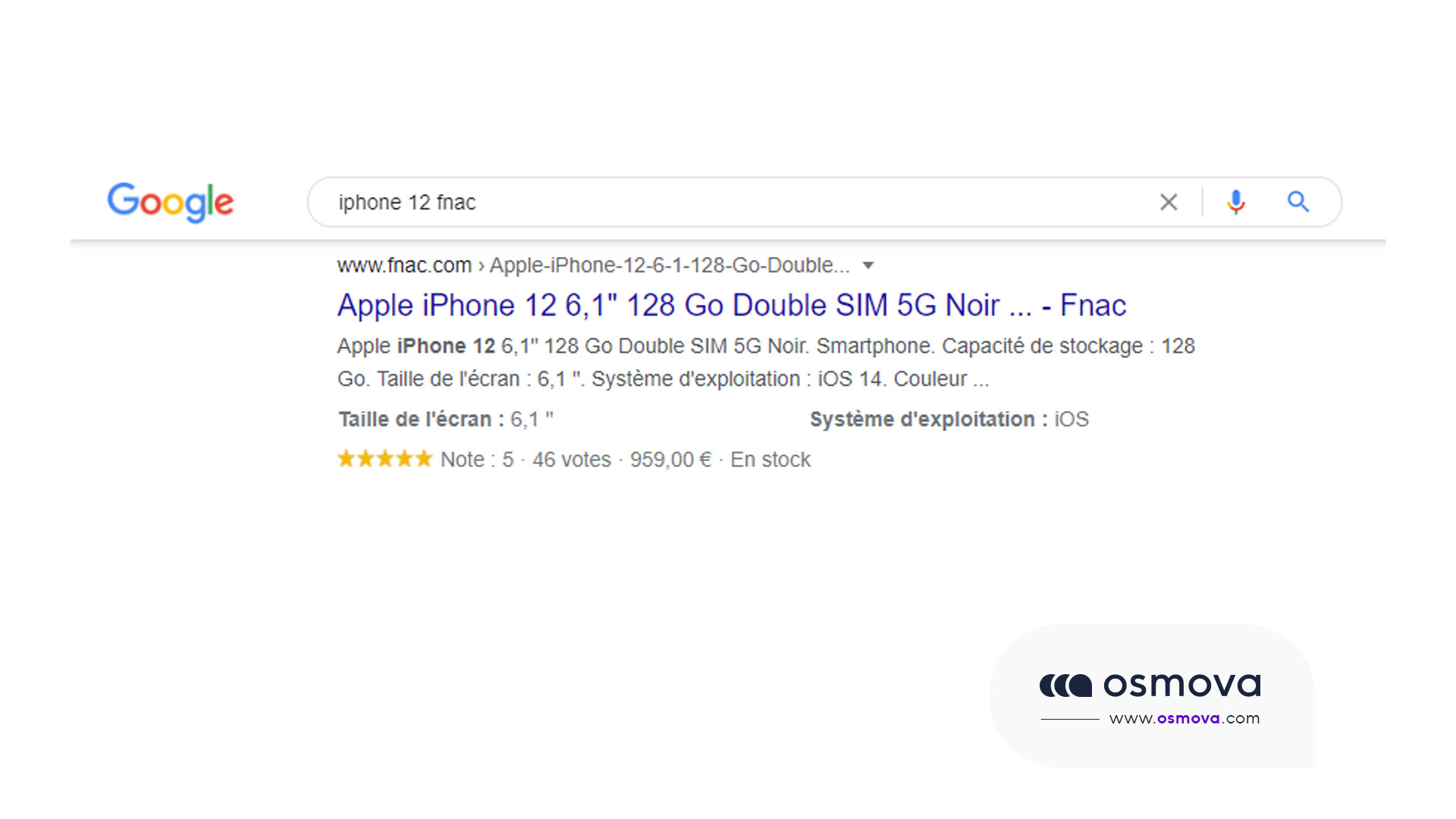Select the search query text iphone 12 fnac
This screenshot has width=1456, height=819.
coord(407,202)
